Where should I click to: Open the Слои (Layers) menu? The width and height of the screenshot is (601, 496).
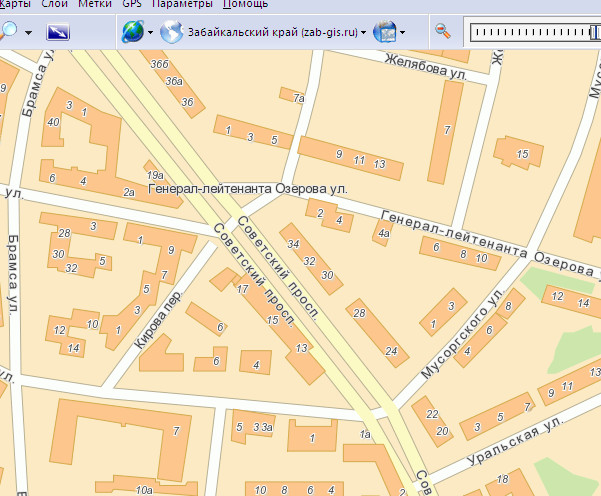pyautogui.click(x=55, y=5)
